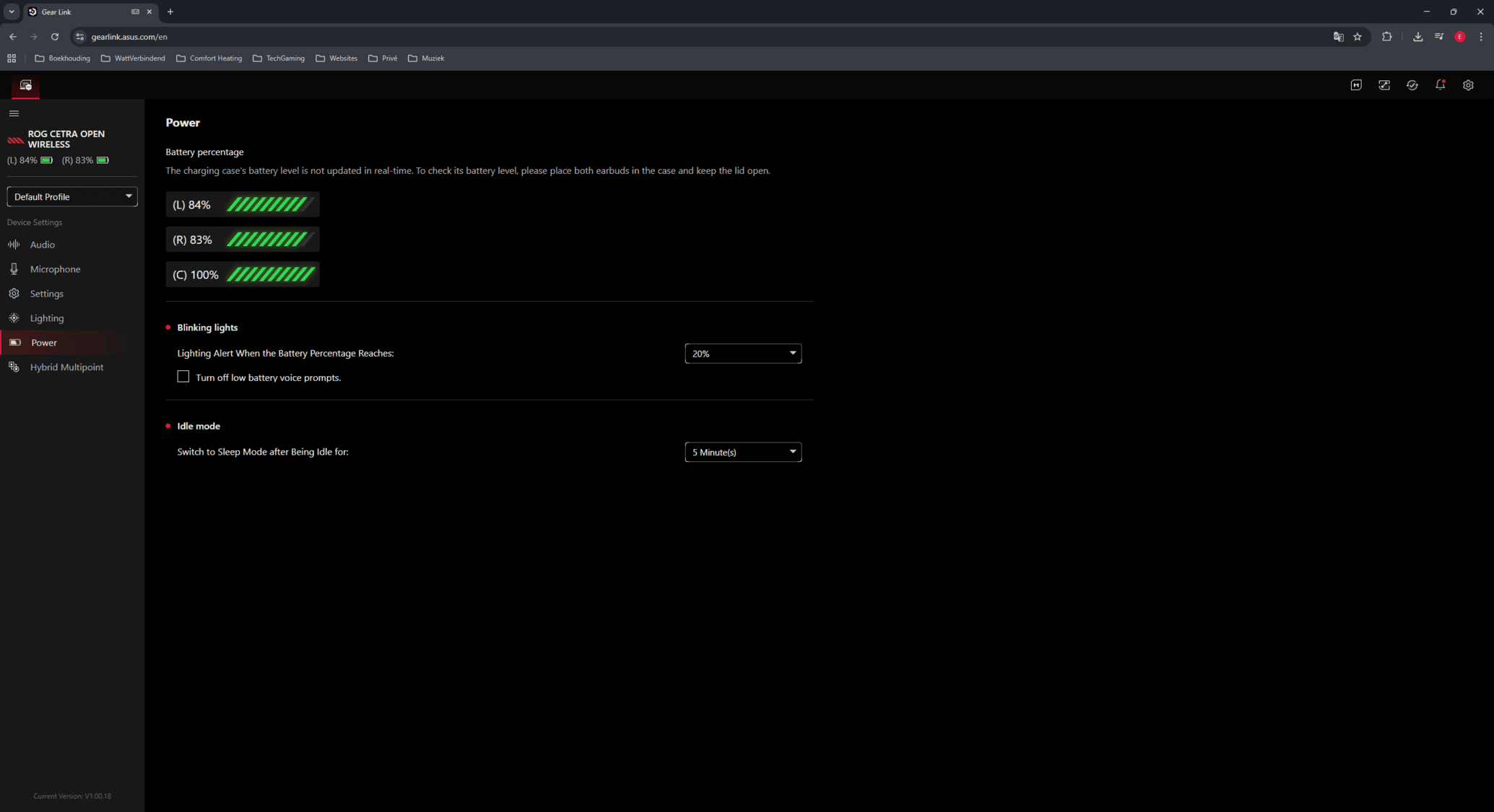Go to the Audio settings section
This screenshot has width=1494, height=812.
click(42, 245)
